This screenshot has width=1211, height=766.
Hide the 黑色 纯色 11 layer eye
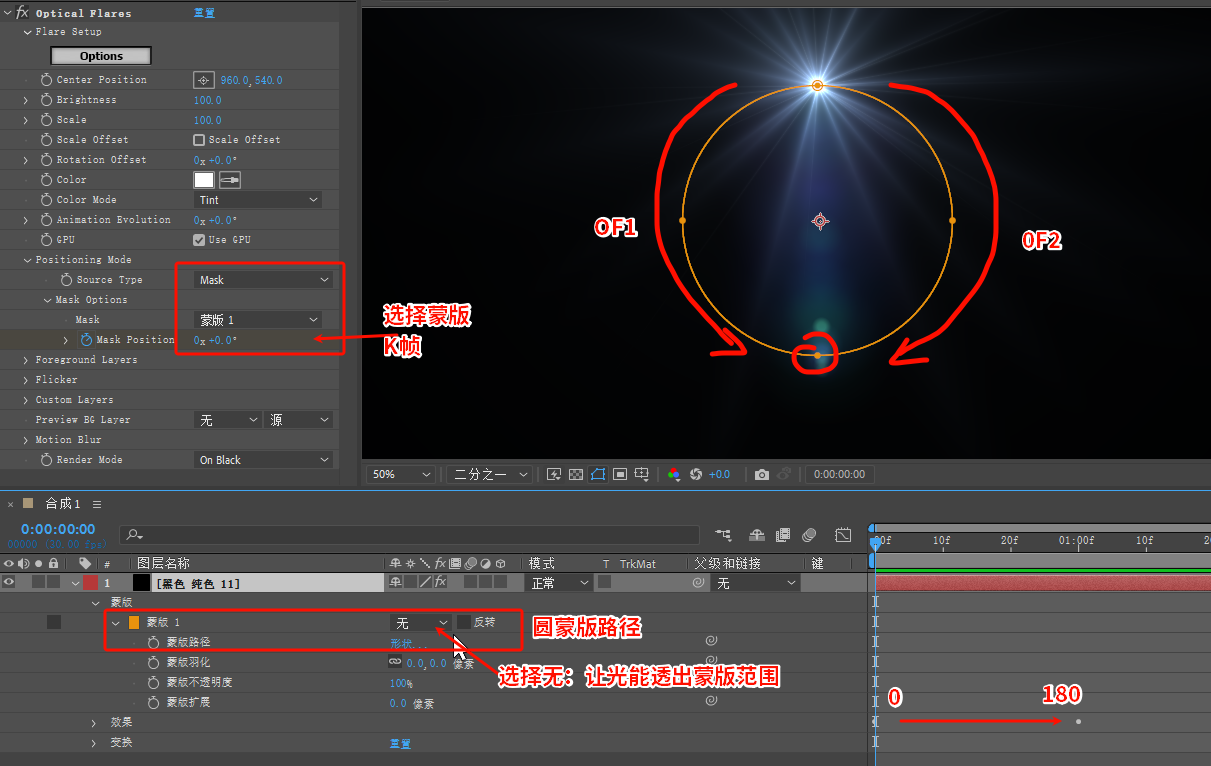[x=9, y=582]
